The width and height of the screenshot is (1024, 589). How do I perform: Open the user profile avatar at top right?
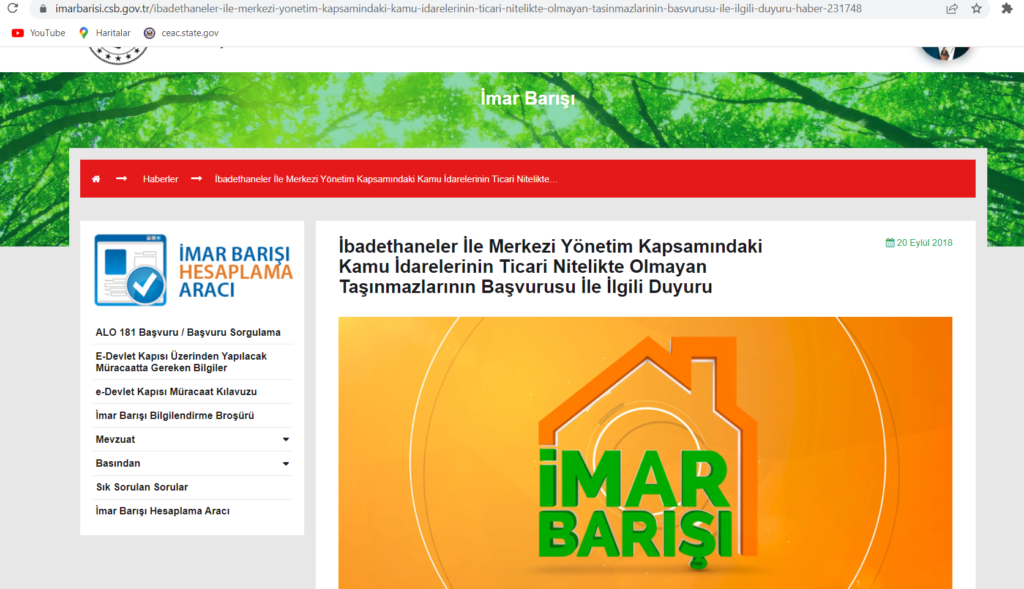coord(944,49)
